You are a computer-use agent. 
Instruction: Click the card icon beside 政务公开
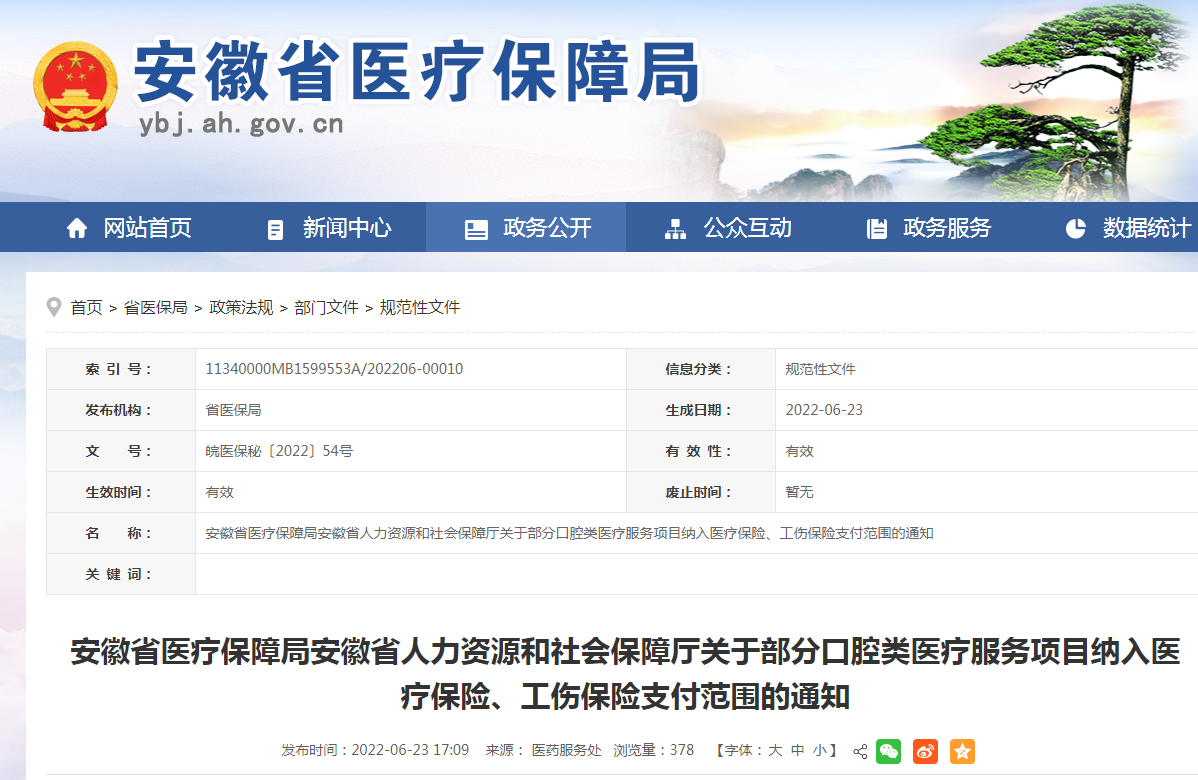point(476,229)
